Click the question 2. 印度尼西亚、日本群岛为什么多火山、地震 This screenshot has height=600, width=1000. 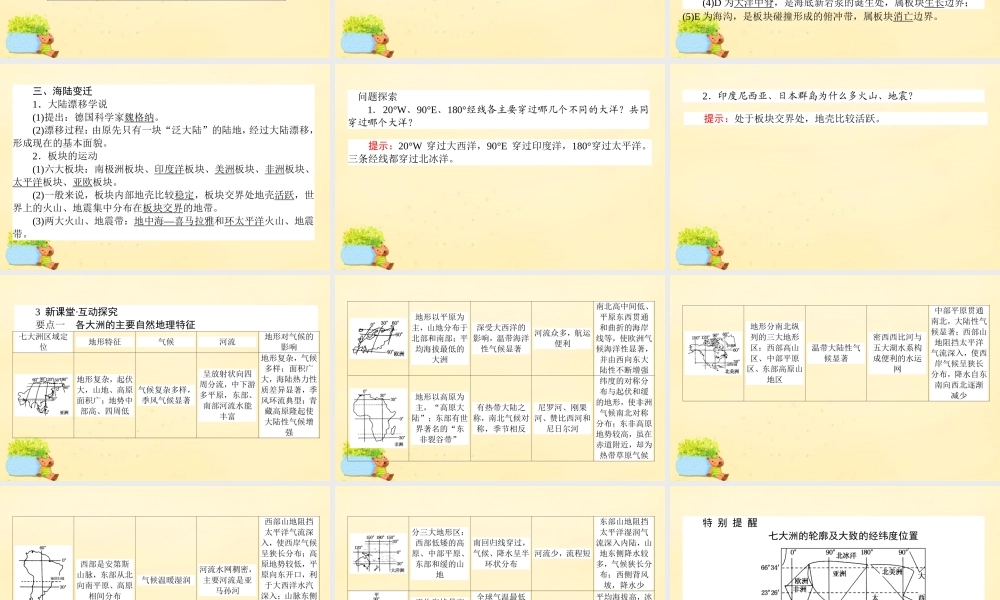(808, 96)
